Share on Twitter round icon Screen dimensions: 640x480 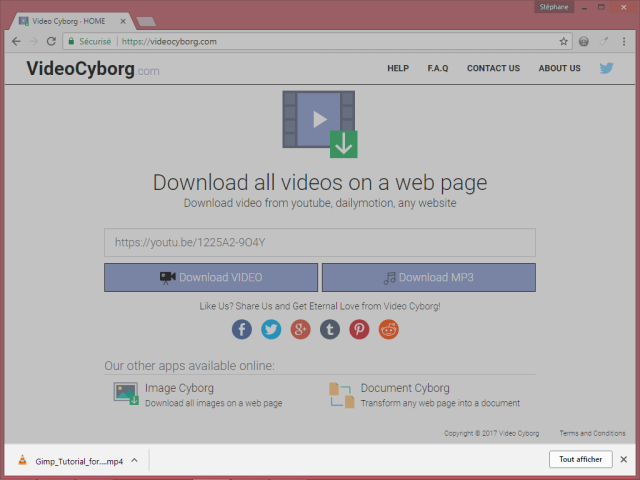(271, 329)
